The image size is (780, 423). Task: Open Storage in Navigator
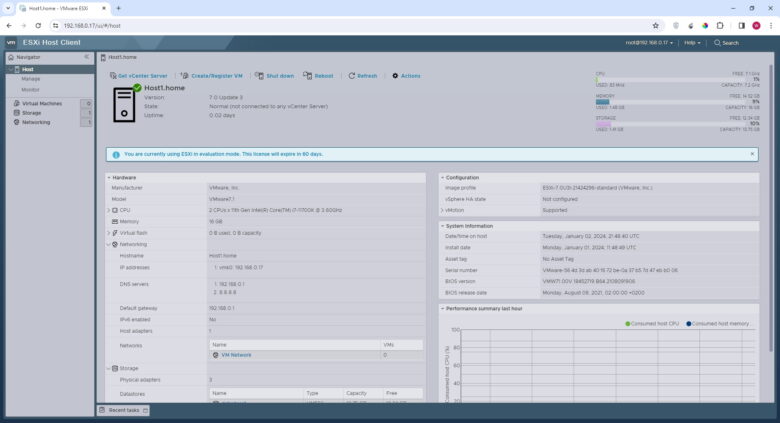(32, 113)
